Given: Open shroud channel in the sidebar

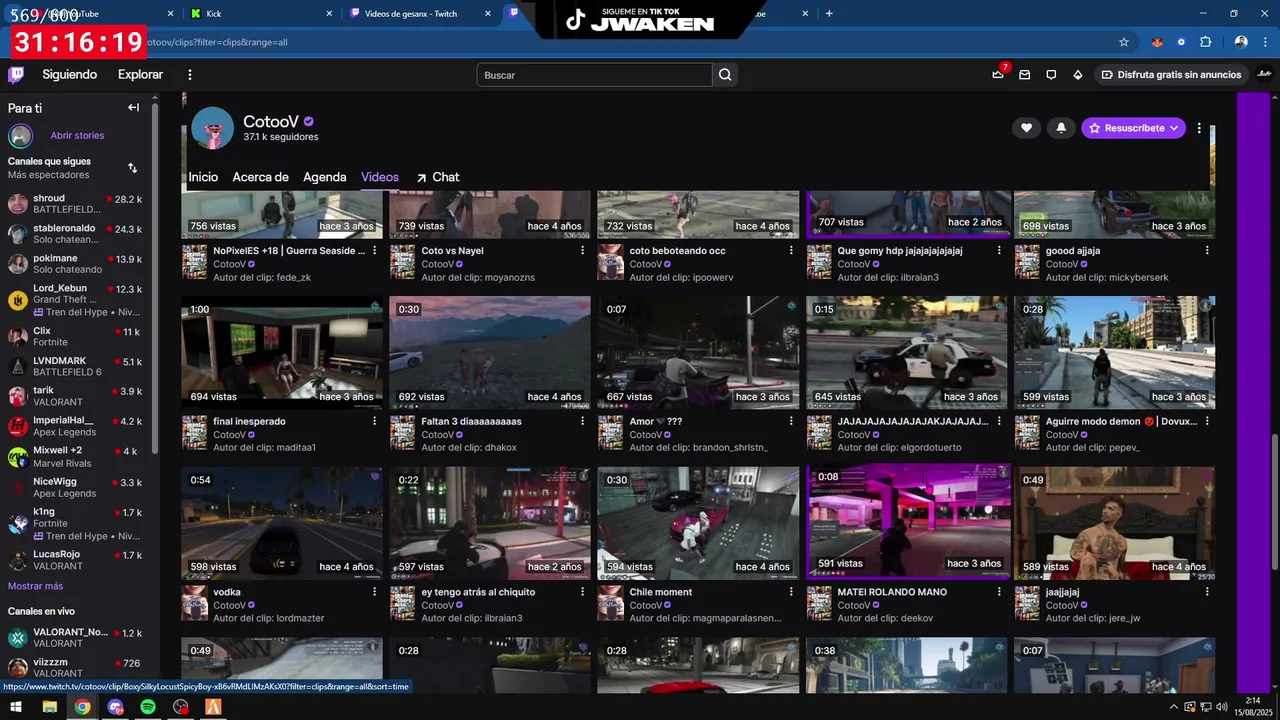Looking at the screenshot, I should tap(77, 204).
